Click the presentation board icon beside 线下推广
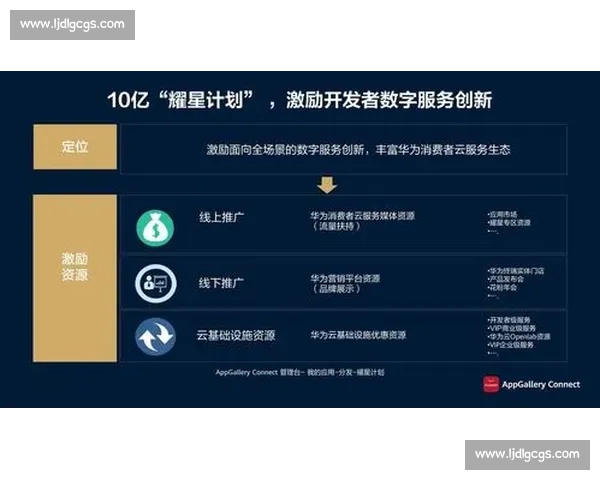 pos(156,284)
